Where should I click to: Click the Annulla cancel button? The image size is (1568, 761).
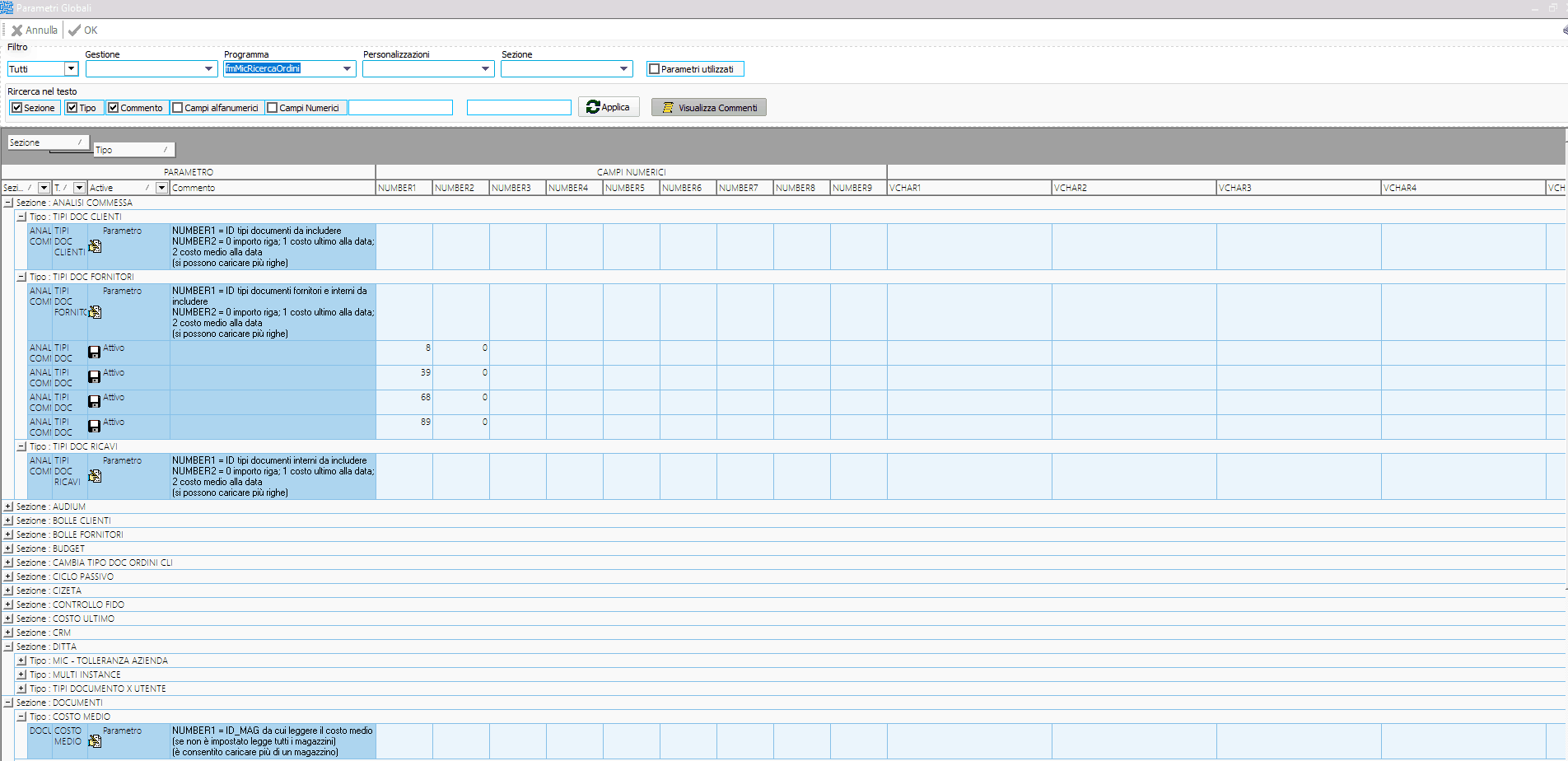point(35,30)
